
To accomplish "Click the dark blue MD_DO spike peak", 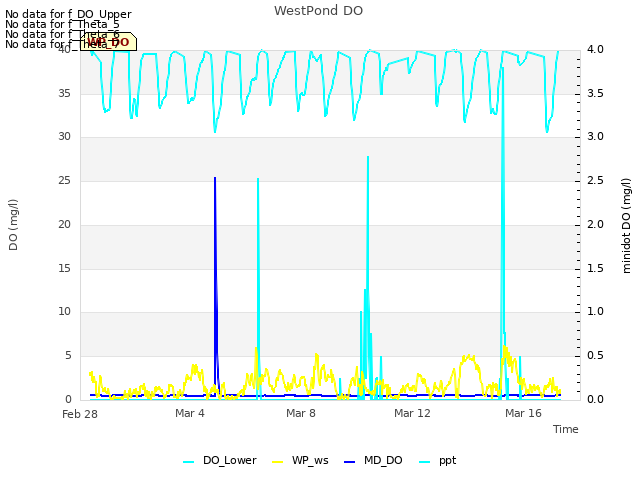I will click(x=215, y=178).
